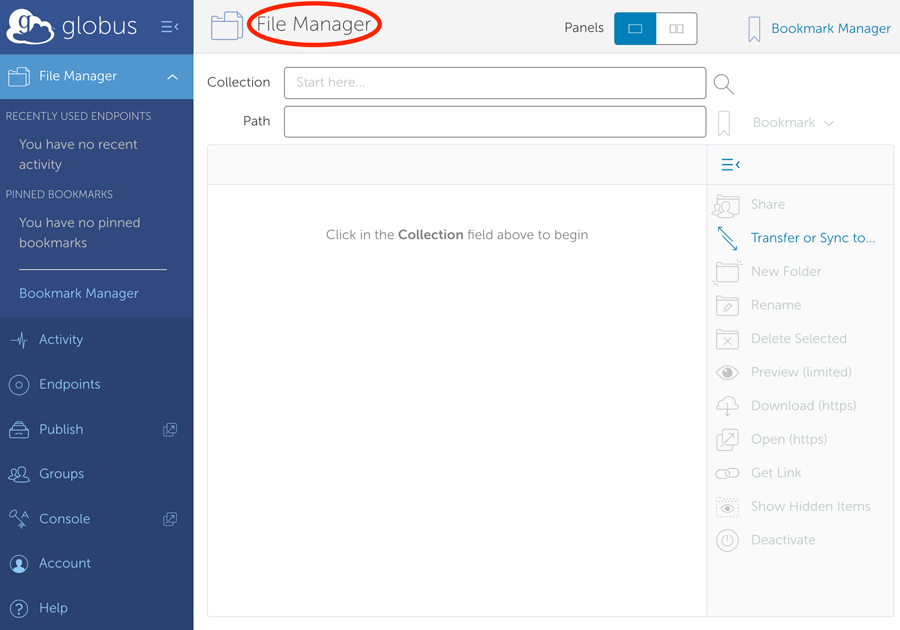This screenshot has width=900, height=630.
Task: Click the File Manager folder icon in sidebar
Action: click(x=19, y=76)
